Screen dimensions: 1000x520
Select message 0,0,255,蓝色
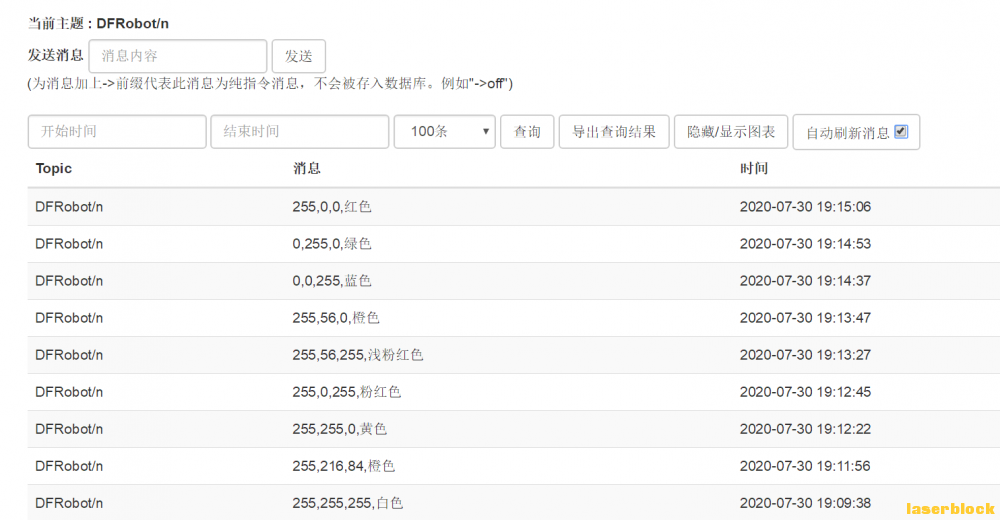(x=332, y=281)
